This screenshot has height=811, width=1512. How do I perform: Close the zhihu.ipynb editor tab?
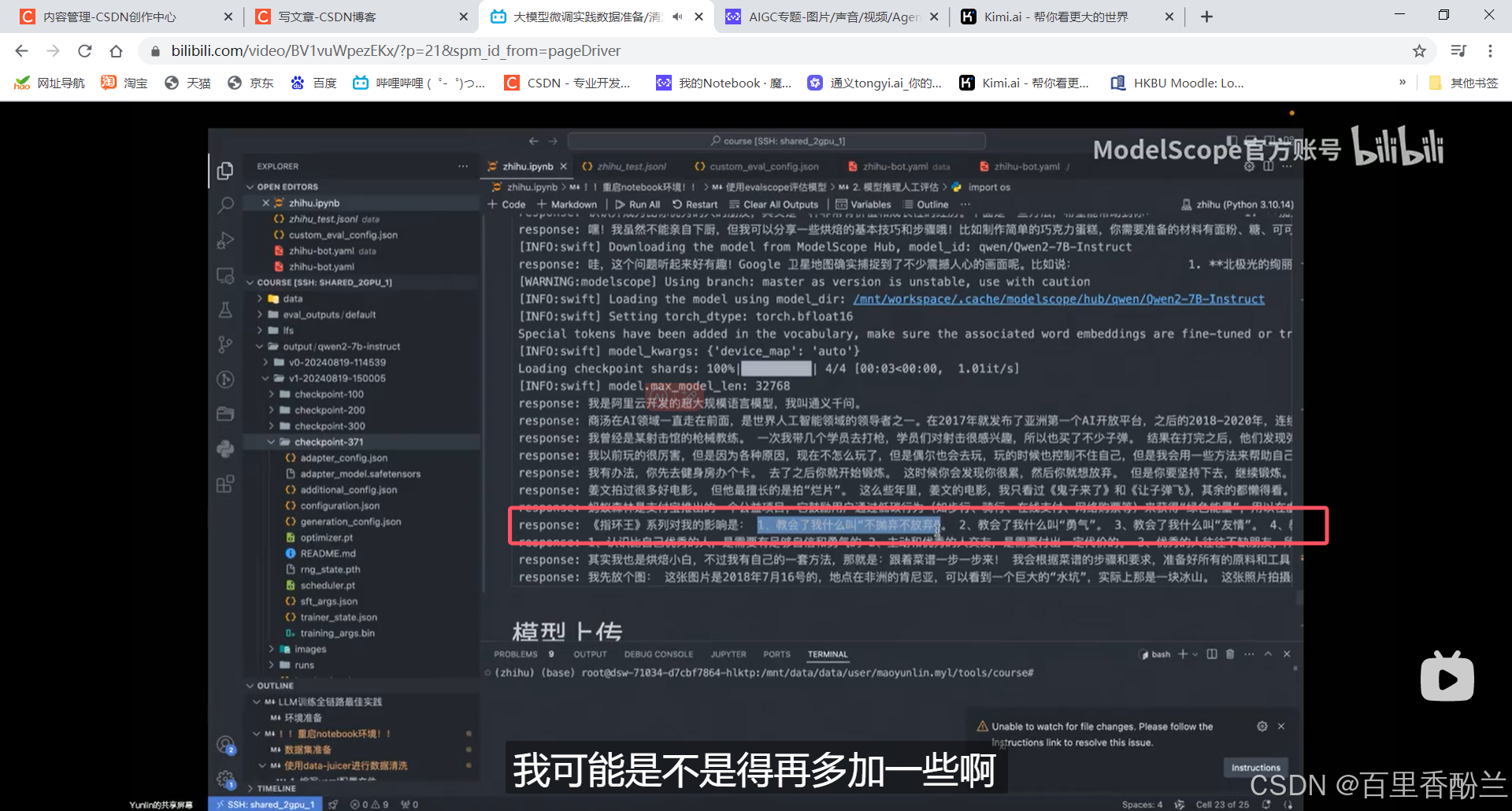(x=563, y=166)
